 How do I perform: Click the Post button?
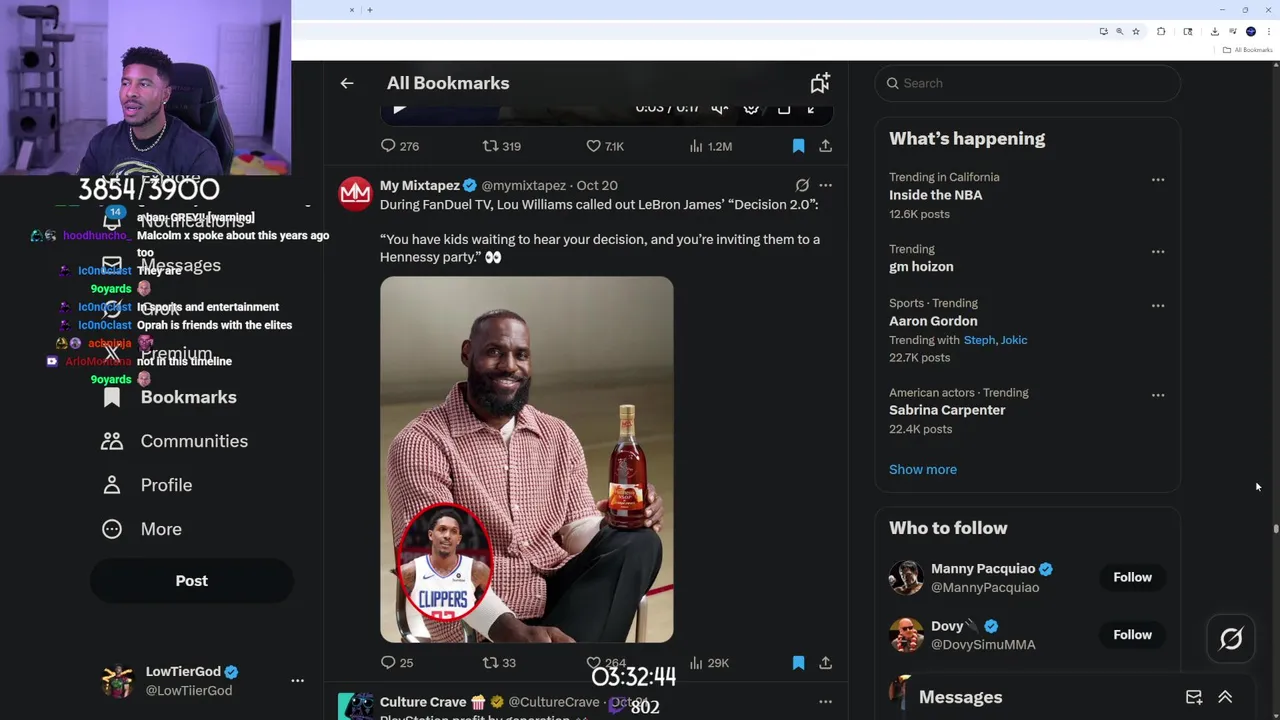(x=192, y=581)
